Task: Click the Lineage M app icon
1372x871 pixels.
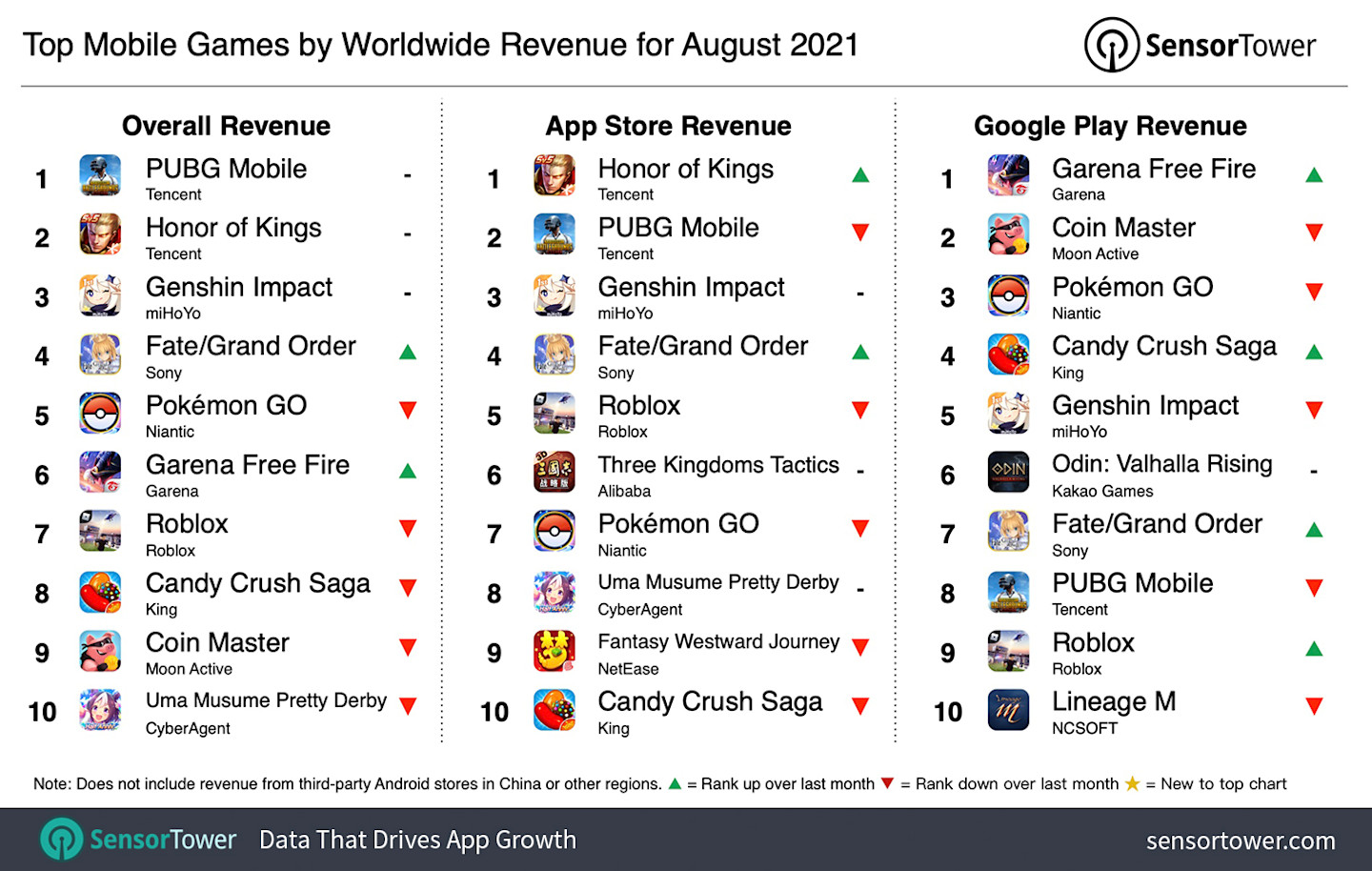Action: click(1008, 708)
